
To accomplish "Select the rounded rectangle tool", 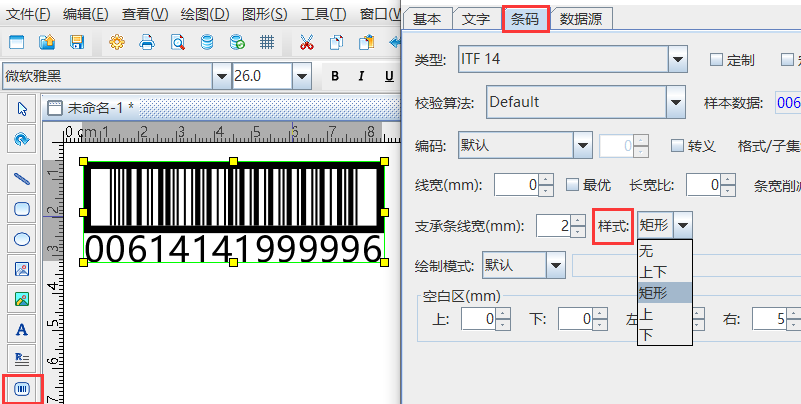I will click(x=22, y=209).
